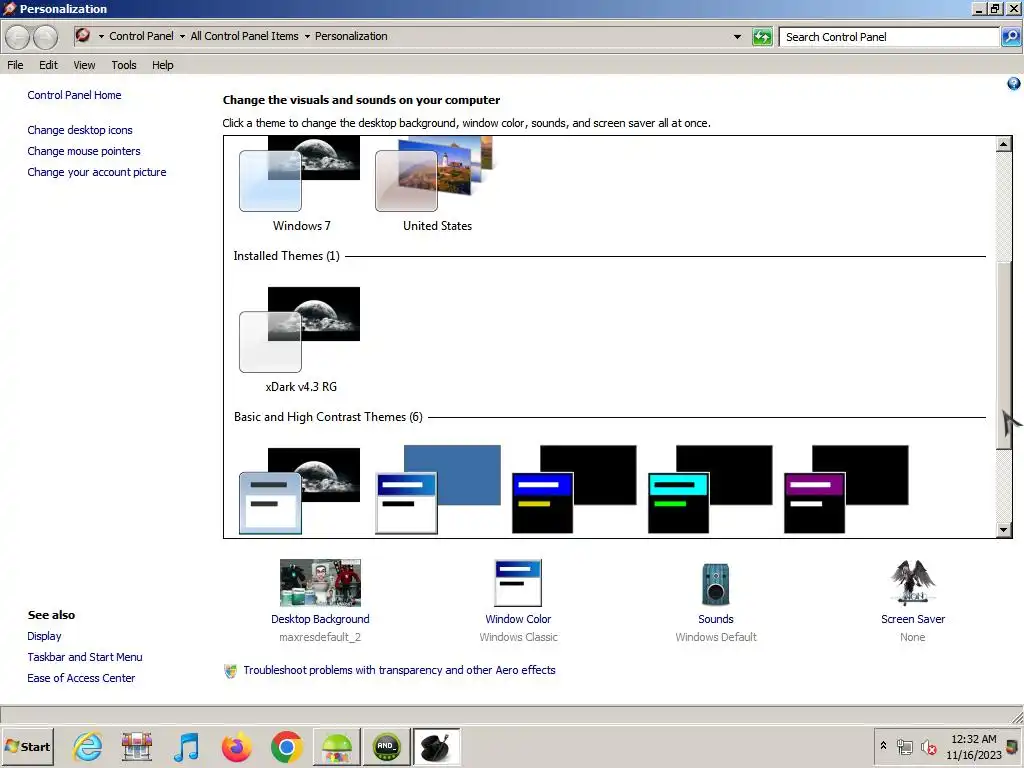The width and height of the screenshot is (1024, 768).
Task: Go forward using the Forward arrow button
Action: coord(45,37)
